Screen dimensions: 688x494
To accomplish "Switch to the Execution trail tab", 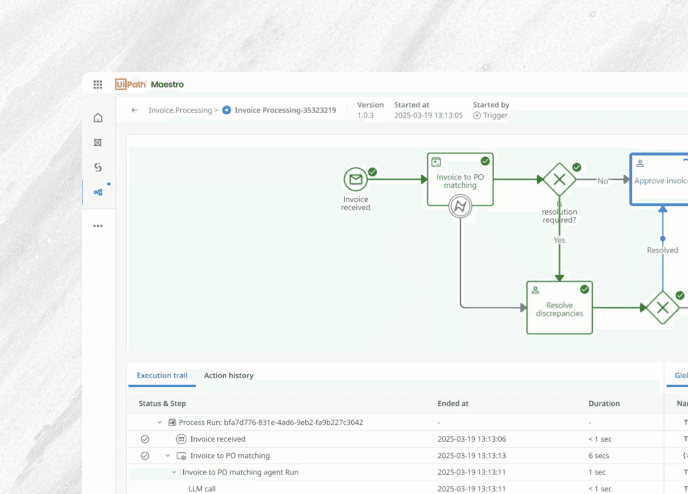I will 162,376.
